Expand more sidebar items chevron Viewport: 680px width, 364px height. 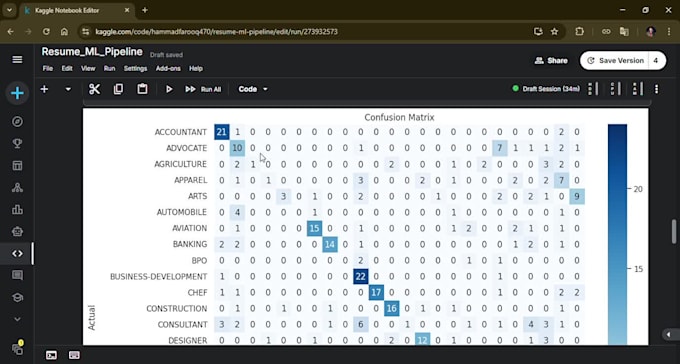coord(17,319)
